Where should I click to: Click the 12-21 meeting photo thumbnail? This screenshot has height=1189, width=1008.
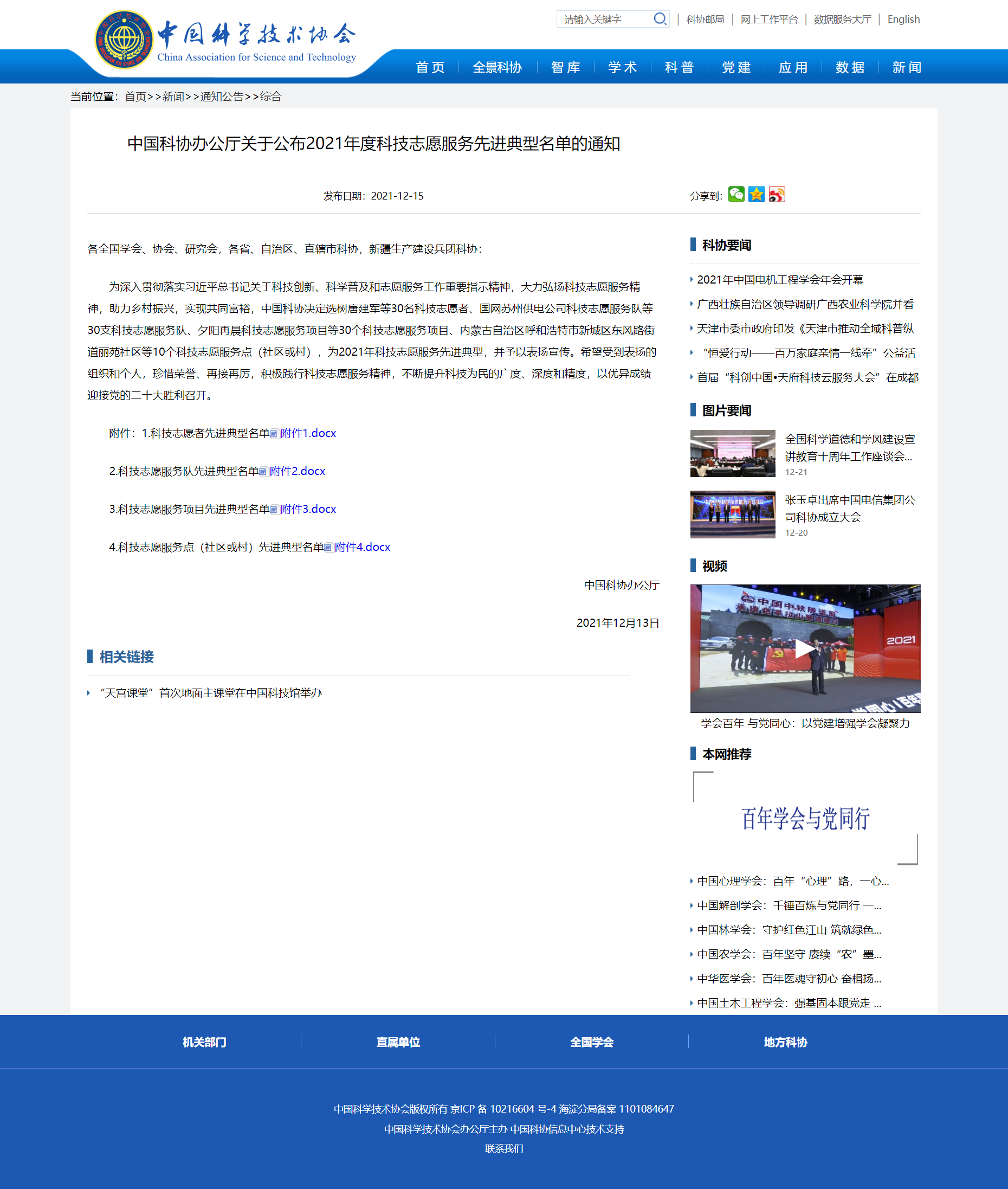point(733,453)
